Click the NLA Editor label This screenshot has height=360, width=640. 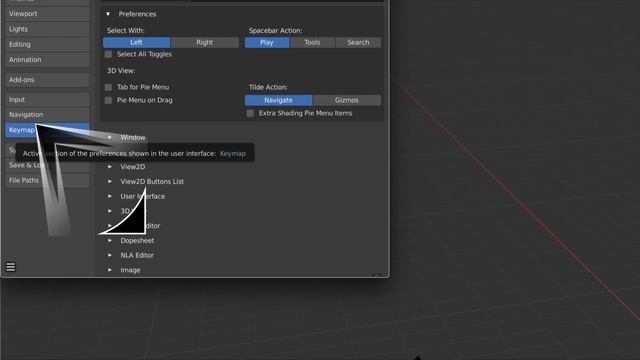[137, 255]
